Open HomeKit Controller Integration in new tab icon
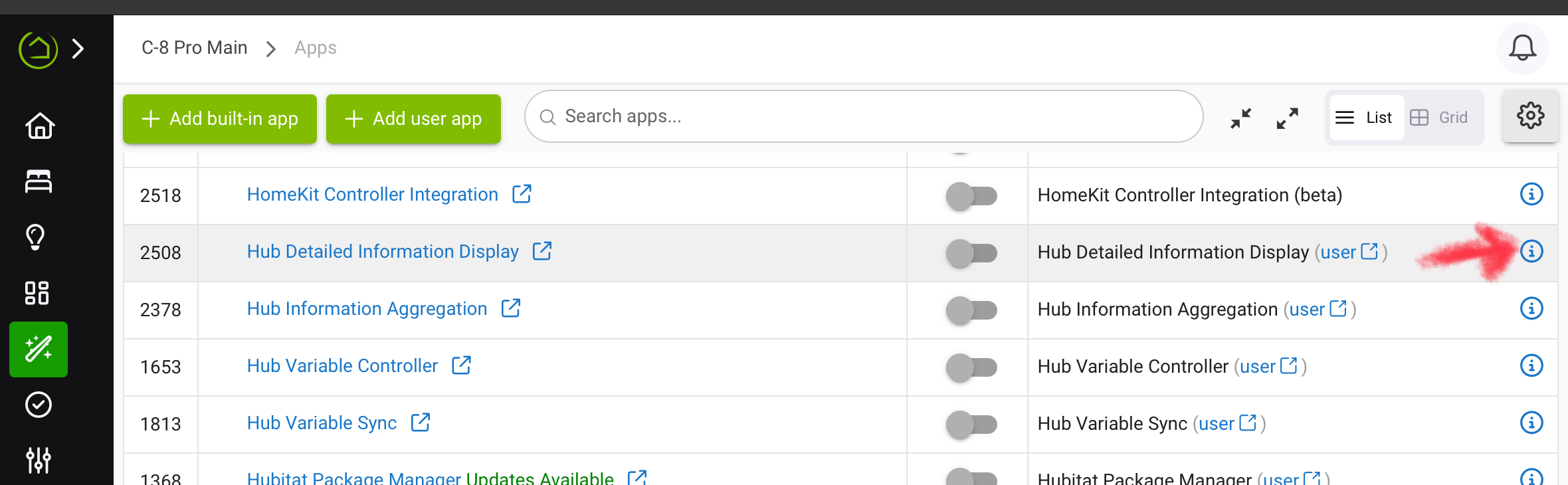1568x485 pixels. pyautogui.click(x=522, y=194)
